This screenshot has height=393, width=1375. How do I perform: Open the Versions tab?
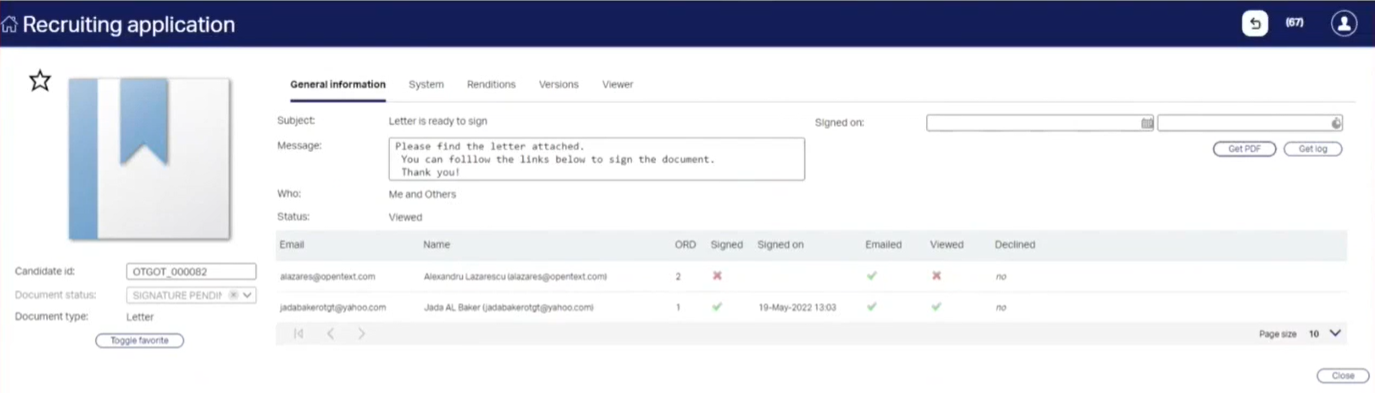pos(559,85)
